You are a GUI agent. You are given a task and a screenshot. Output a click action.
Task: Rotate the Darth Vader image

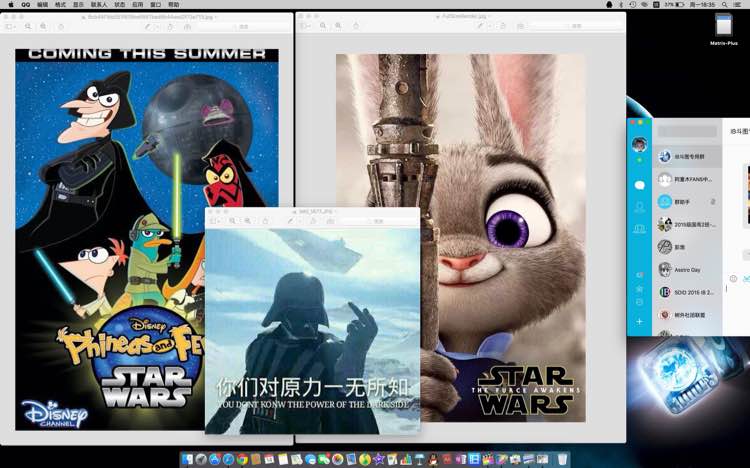(313, 221)
